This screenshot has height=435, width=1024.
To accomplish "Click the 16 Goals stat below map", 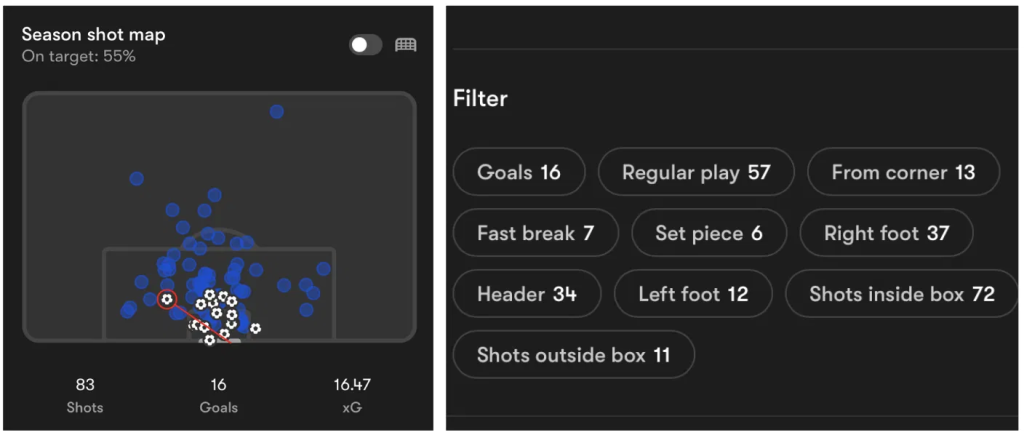I will [x=218, y=394].
